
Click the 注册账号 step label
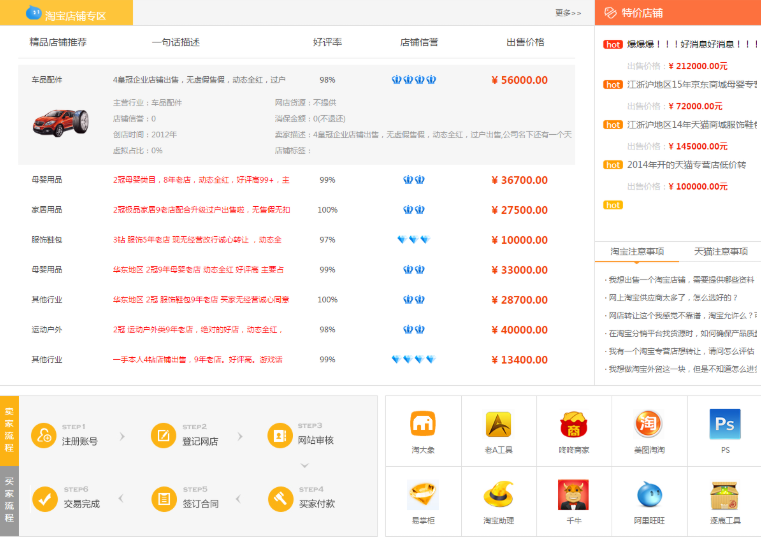tap(80, 441)
